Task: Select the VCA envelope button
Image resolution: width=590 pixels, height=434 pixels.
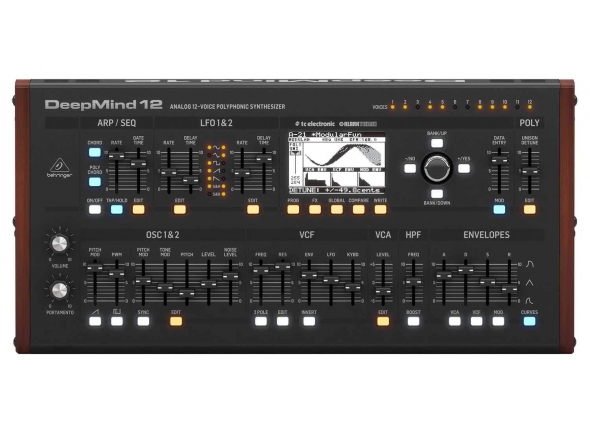Action: click(455, 321)
